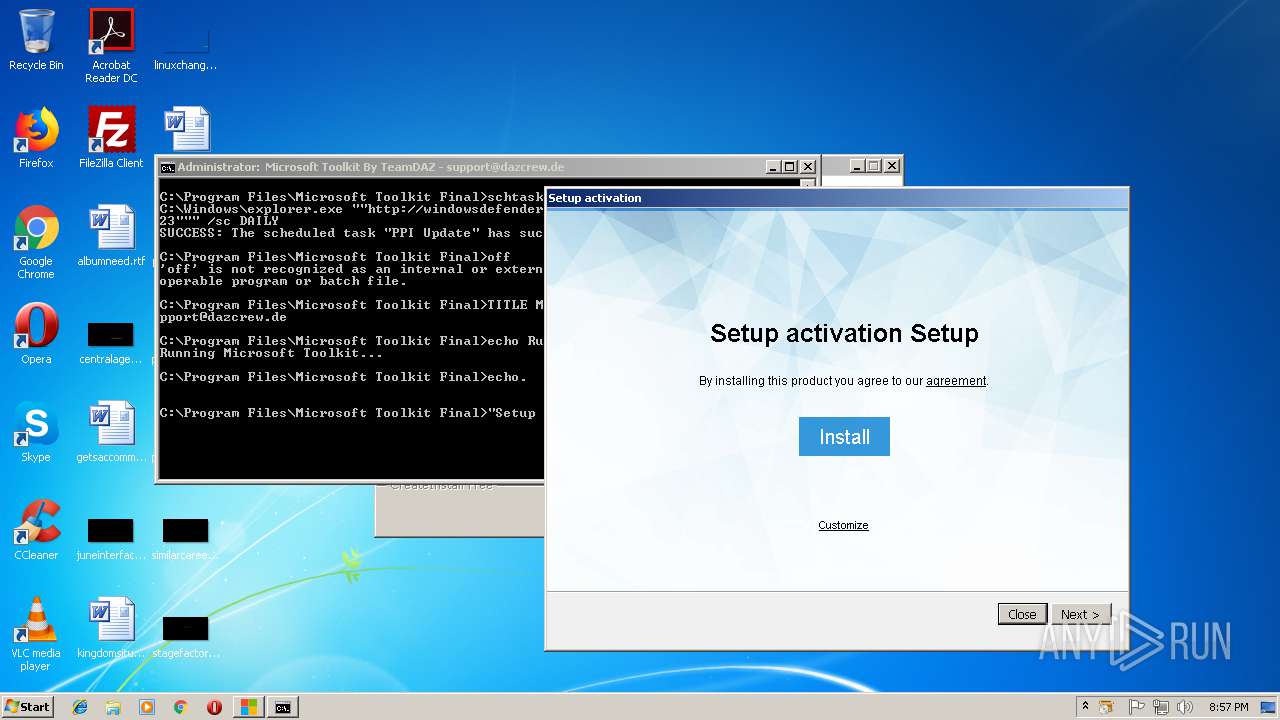Open VLC media player shortcut
Screen dimensions: 1280x720
[36, 634]
